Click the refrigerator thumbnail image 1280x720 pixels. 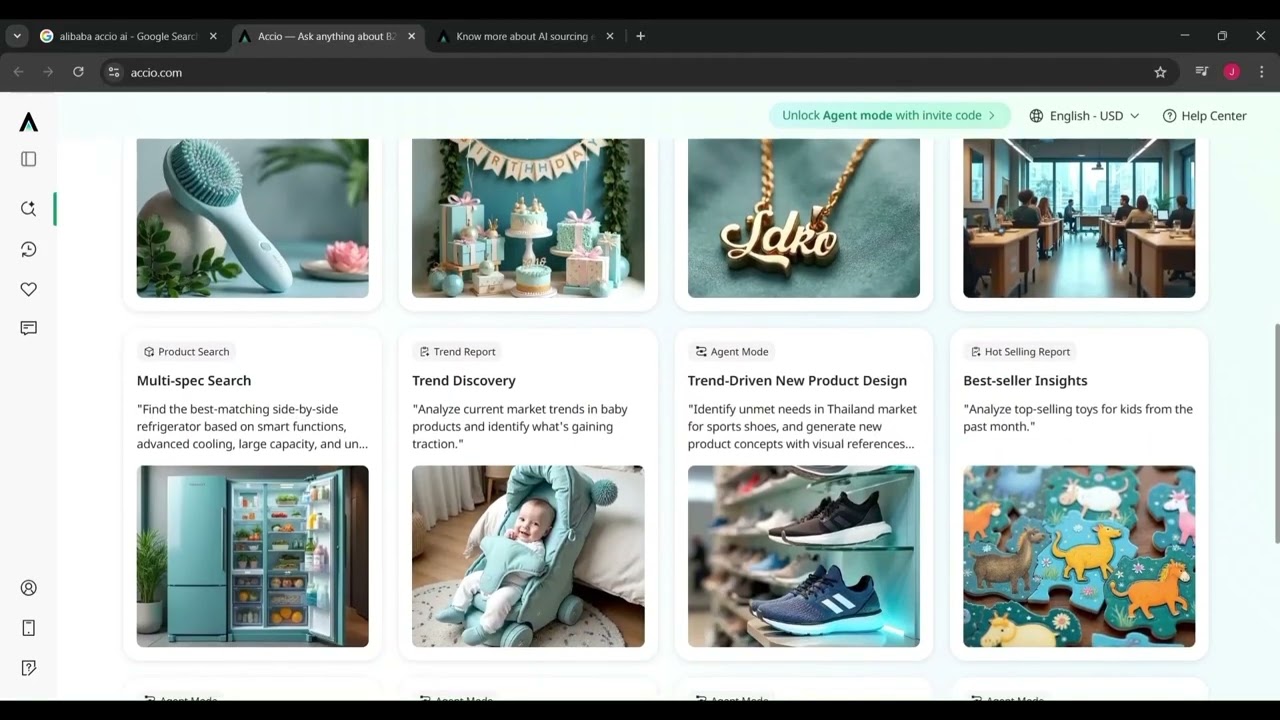tap(253, 556)
